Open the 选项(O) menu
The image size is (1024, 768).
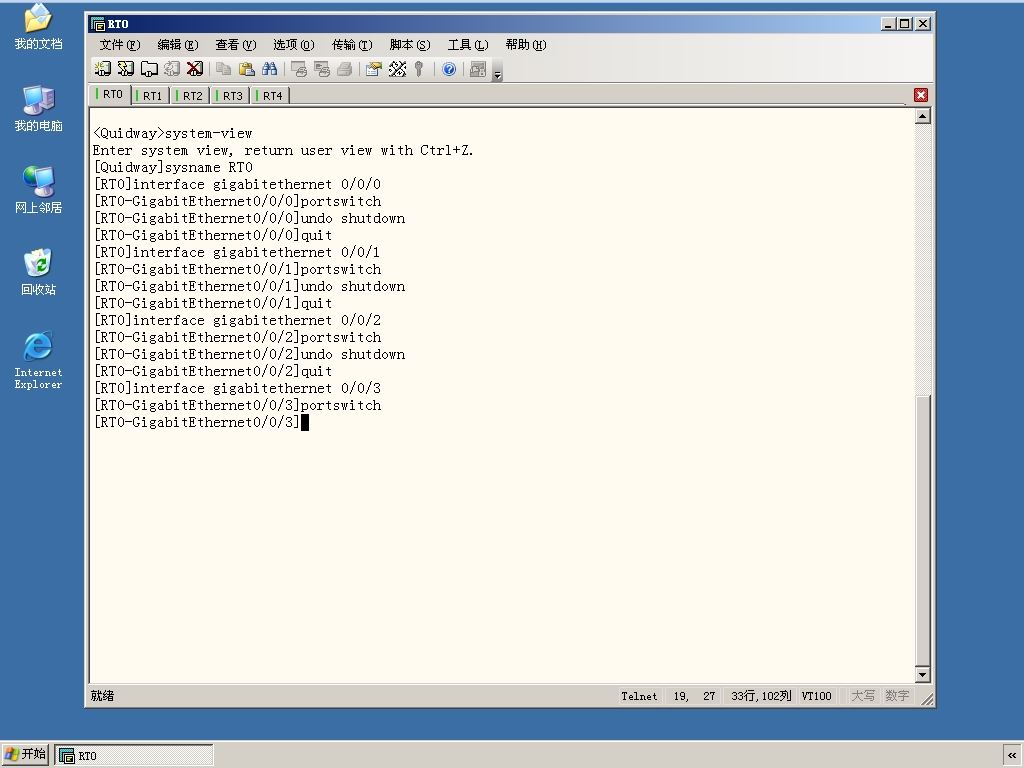pos(294,45)
